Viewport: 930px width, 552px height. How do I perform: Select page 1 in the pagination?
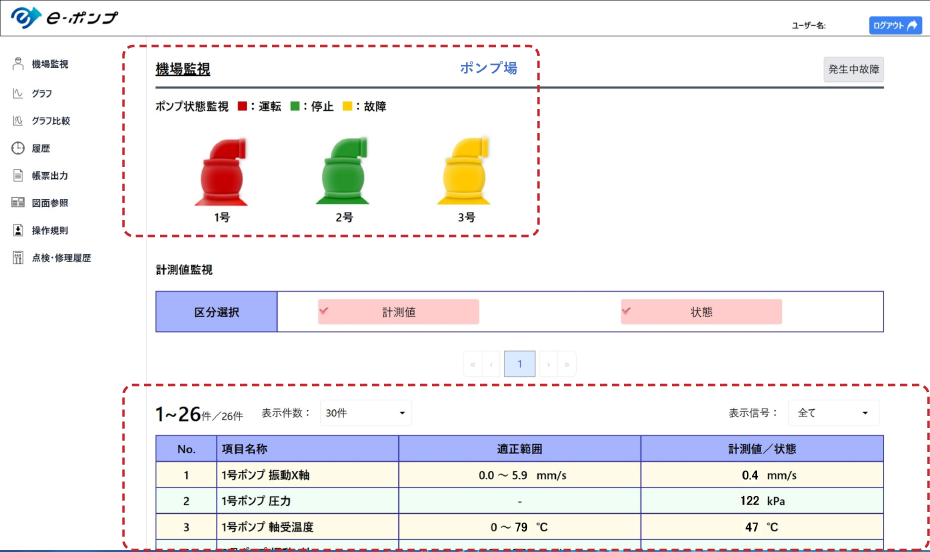pyautogui.click(x=519, y=365)
